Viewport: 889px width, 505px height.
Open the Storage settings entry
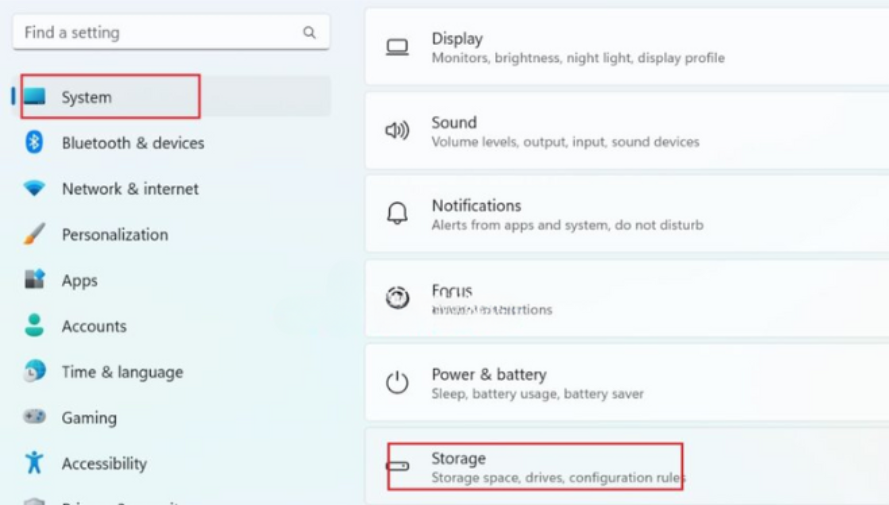627,466
